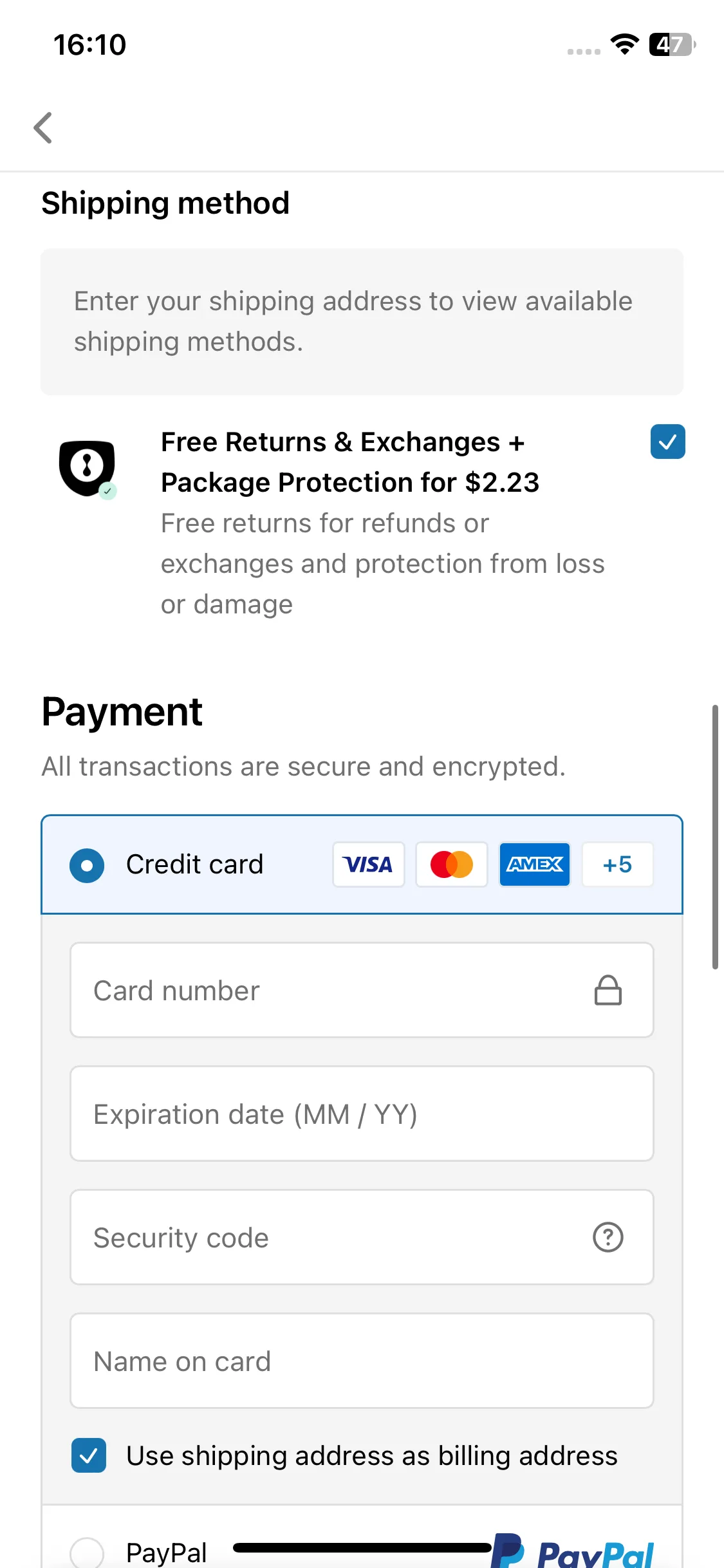Click the lock icon in Card number field
The image size is (724, 1568).
click(x=608, y=990)
